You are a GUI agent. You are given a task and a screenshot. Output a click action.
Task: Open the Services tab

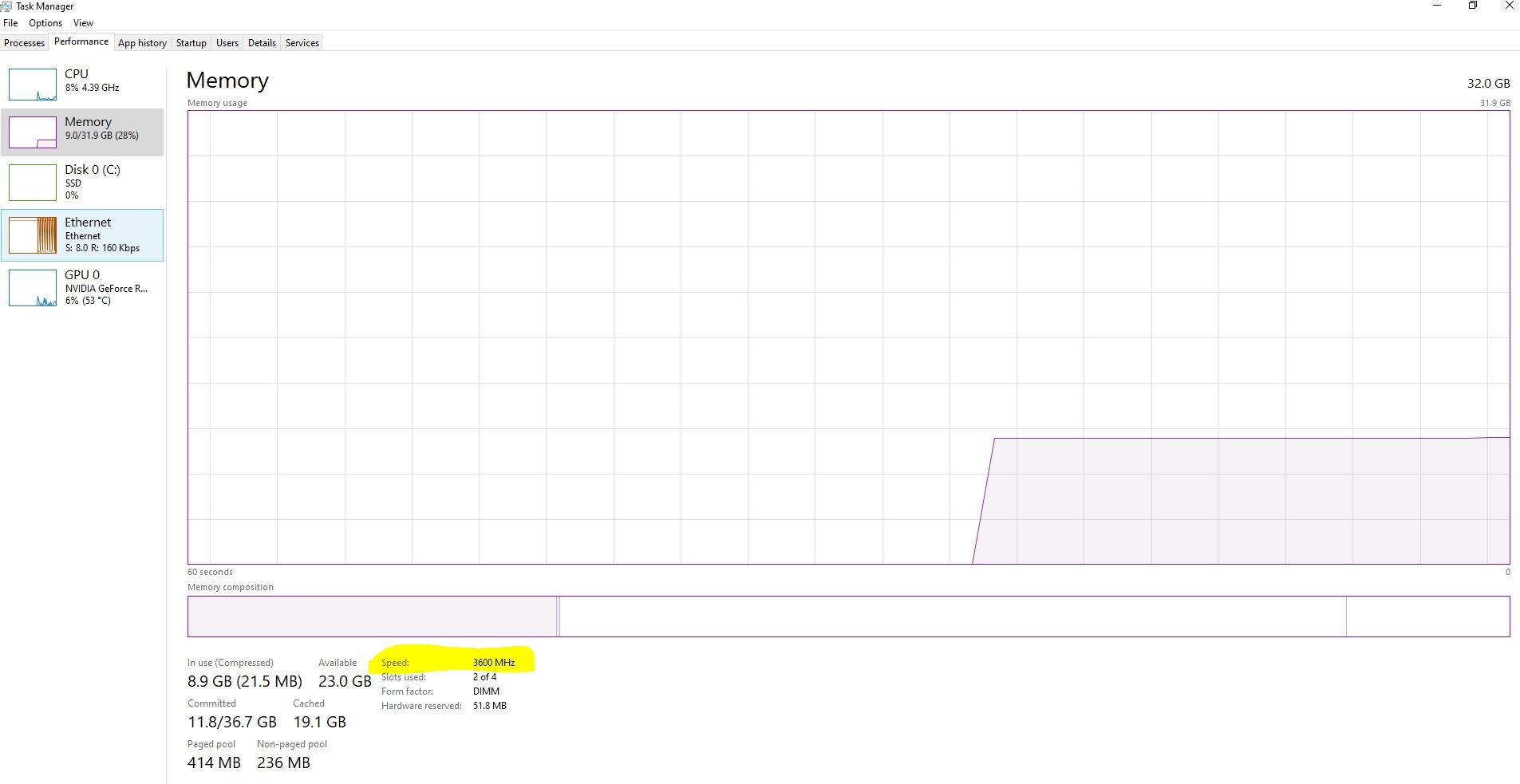302,43
